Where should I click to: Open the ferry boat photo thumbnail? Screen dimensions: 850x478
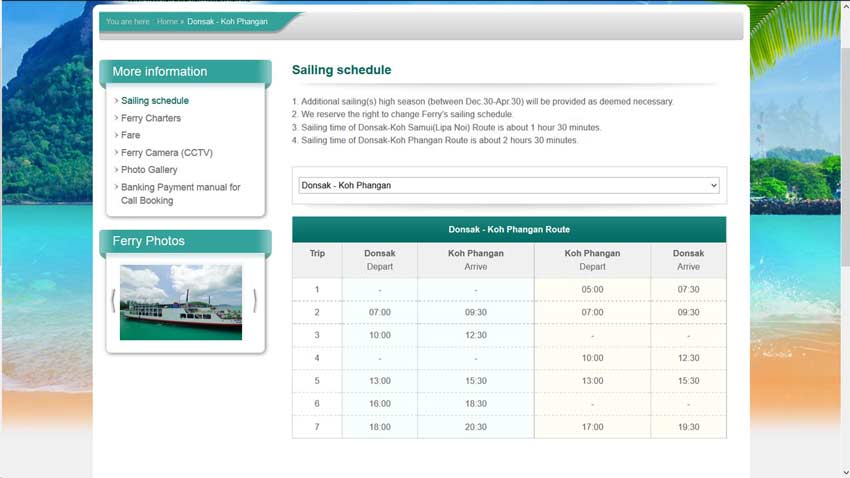coord(181,302)
